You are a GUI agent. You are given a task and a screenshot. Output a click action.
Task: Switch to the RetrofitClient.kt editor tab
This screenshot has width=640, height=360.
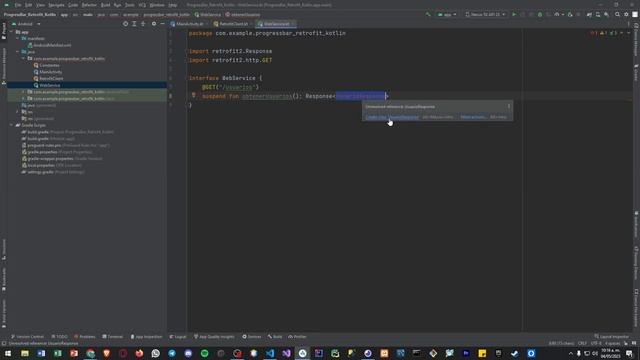(x=232, y=24)
